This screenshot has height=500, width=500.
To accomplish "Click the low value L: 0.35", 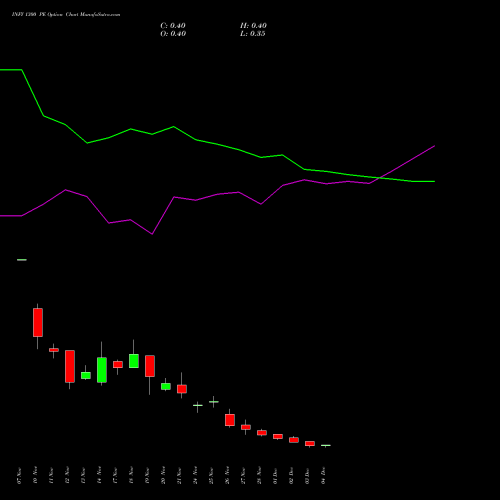I will click(253, 34).
